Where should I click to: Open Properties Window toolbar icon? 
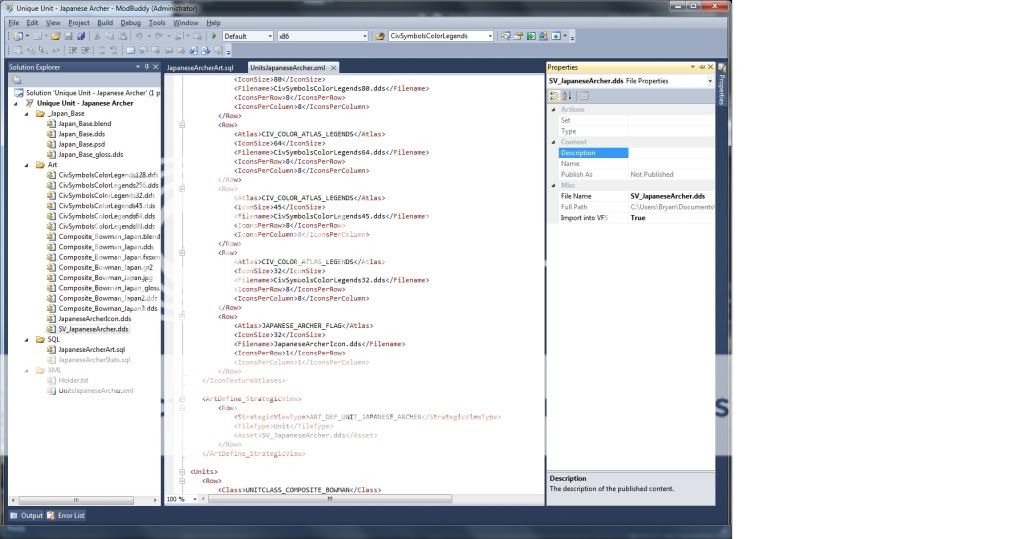tap(518, 37)
